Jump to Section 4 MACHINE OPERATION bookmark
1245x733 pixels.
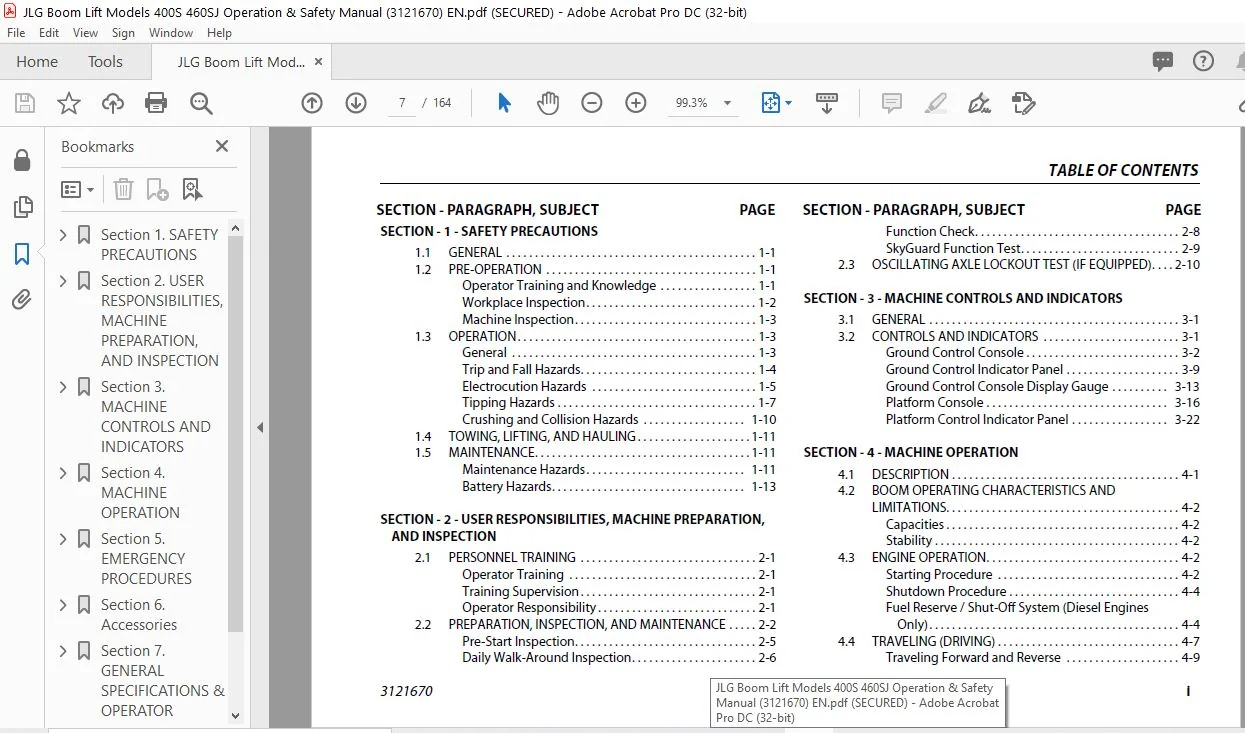click(x=140, y=492)
